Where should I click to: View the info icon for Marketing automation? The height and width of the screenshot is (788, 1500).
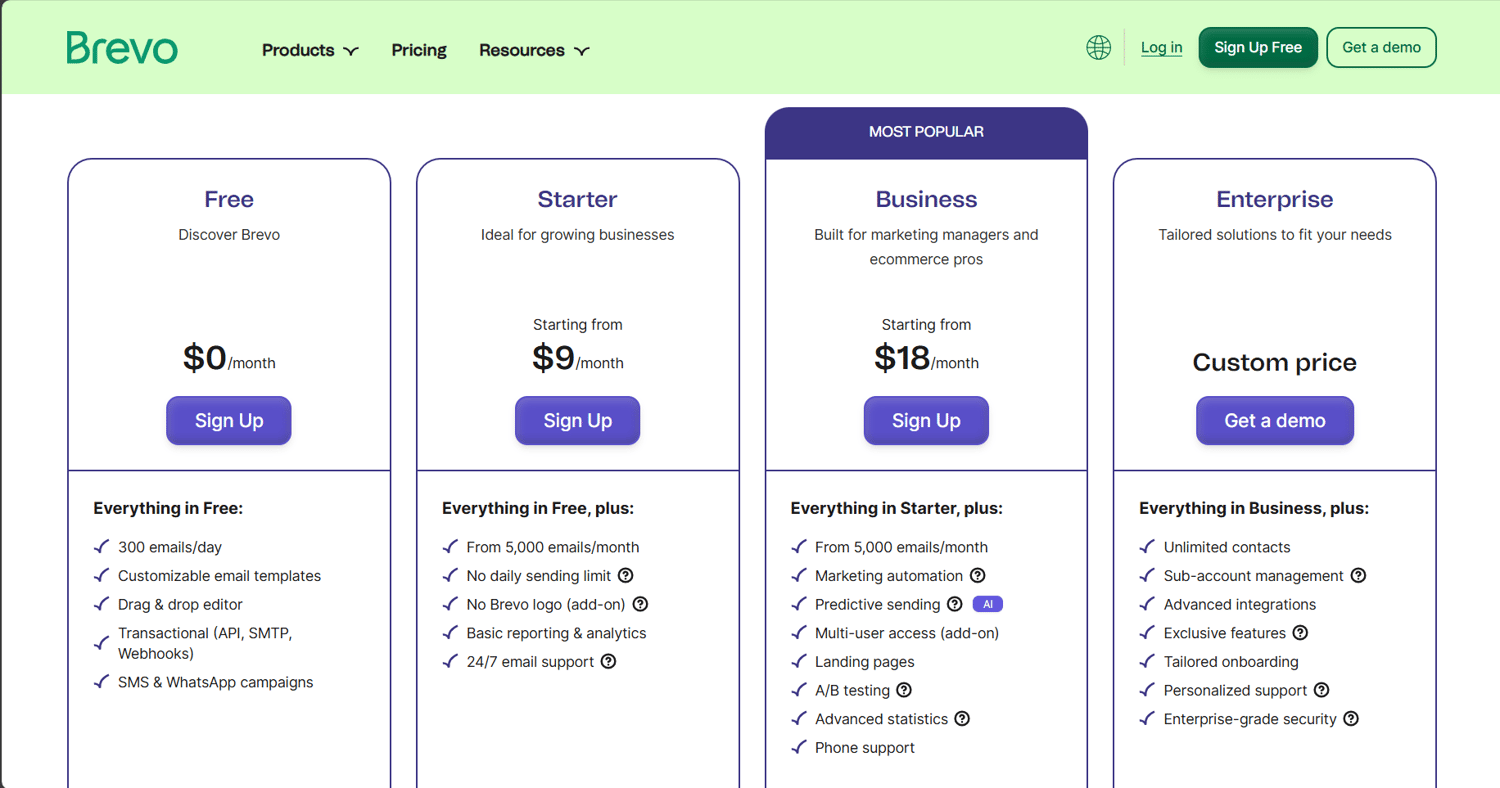point(978,576)
